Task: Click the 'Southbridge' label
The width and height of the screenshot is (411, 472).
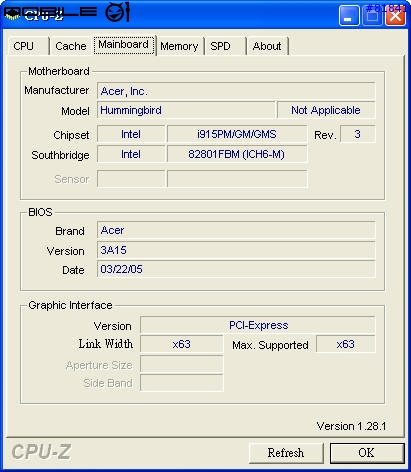Action: (x=60, y=155)
